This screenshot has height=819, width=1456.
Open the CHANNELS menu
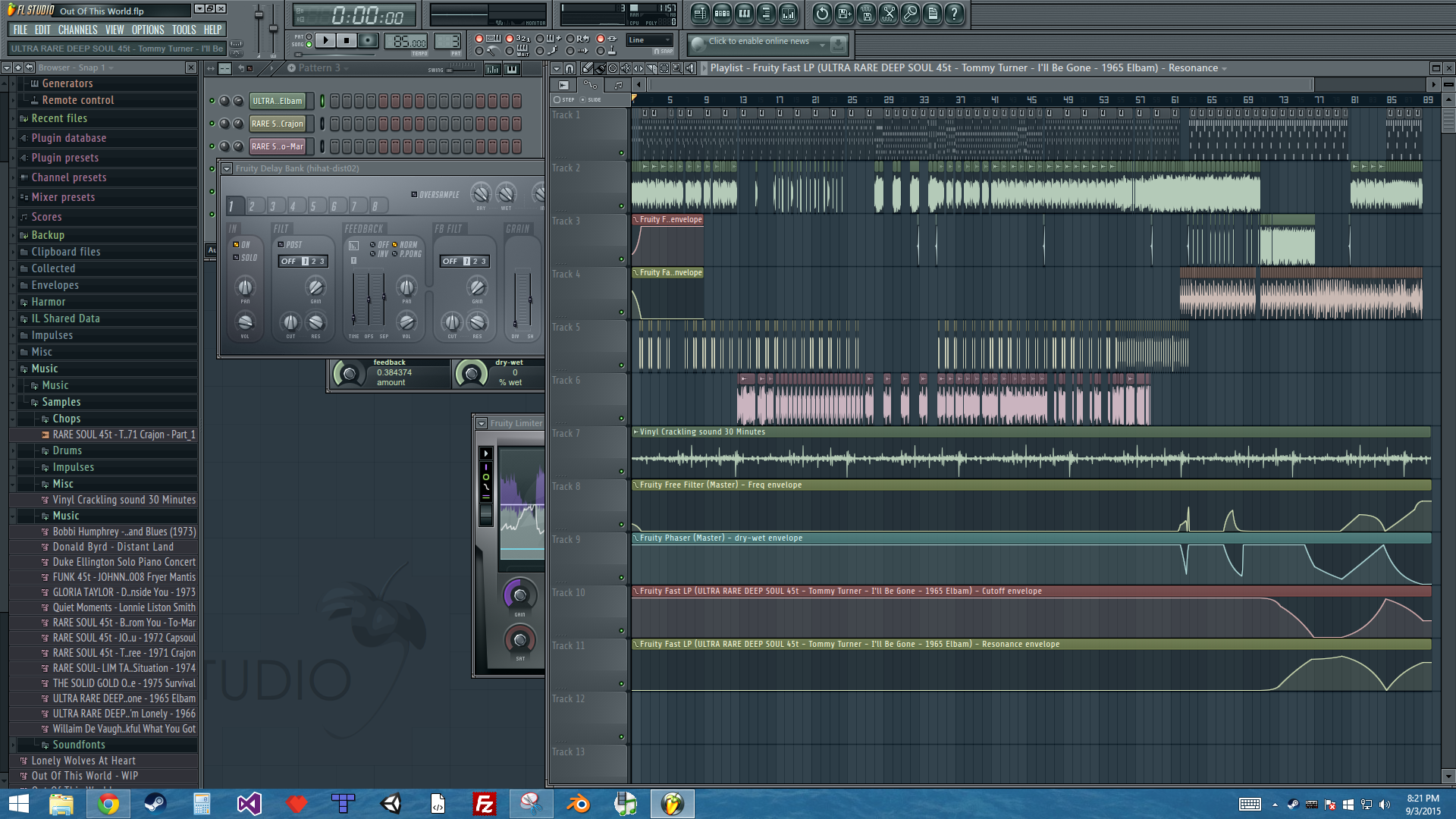pyautogui.click(x=77, y=30)
